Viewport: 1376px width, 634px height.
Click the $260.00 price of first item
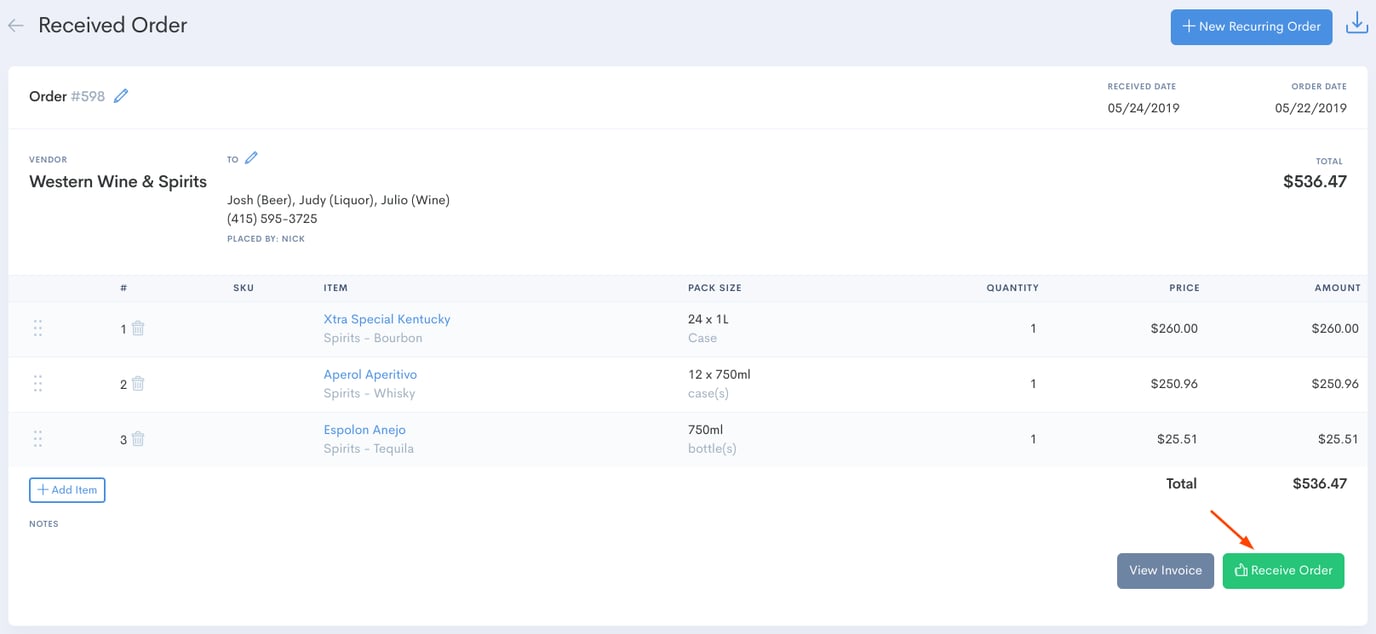pyautogui.click(x=1173, y=328)
